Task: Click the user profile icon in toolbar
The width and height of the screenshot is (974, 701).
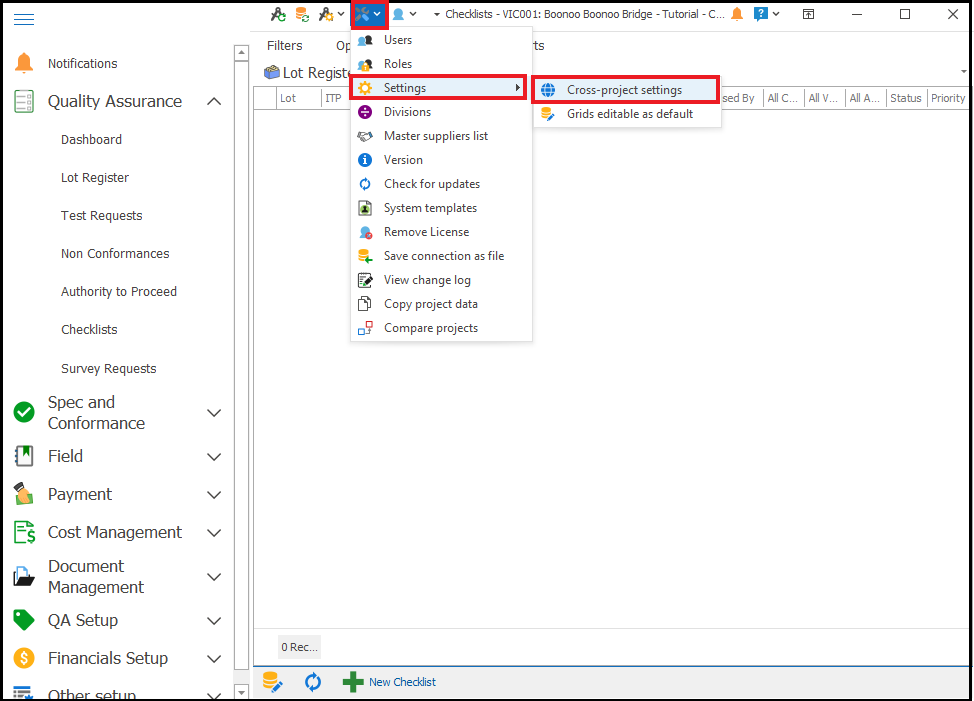Action: (x=399, y=14)
